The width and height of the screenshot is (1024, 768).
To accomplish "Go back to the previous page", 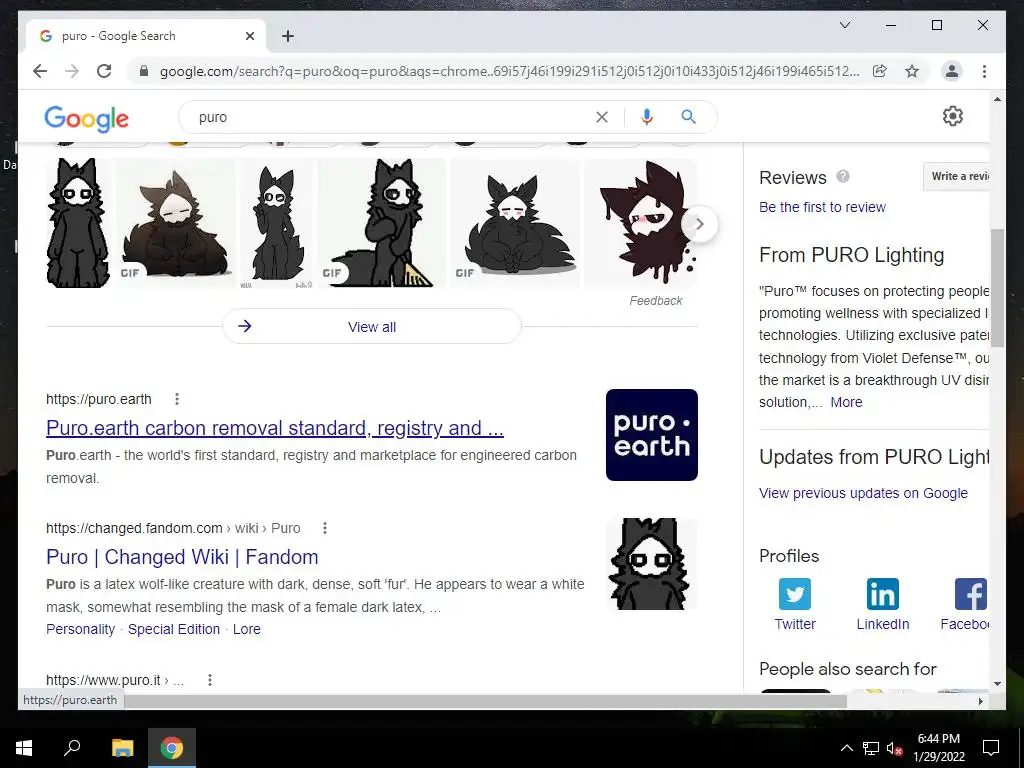I will (40, 71).
